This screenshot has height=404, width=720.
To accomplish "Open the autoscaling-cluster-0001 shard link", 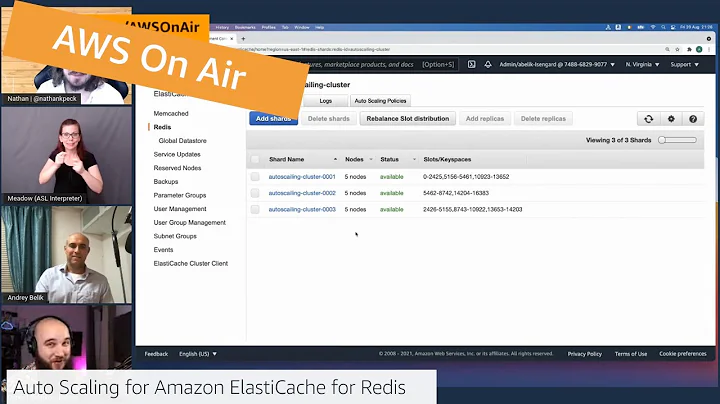I will tap(302, 177).
